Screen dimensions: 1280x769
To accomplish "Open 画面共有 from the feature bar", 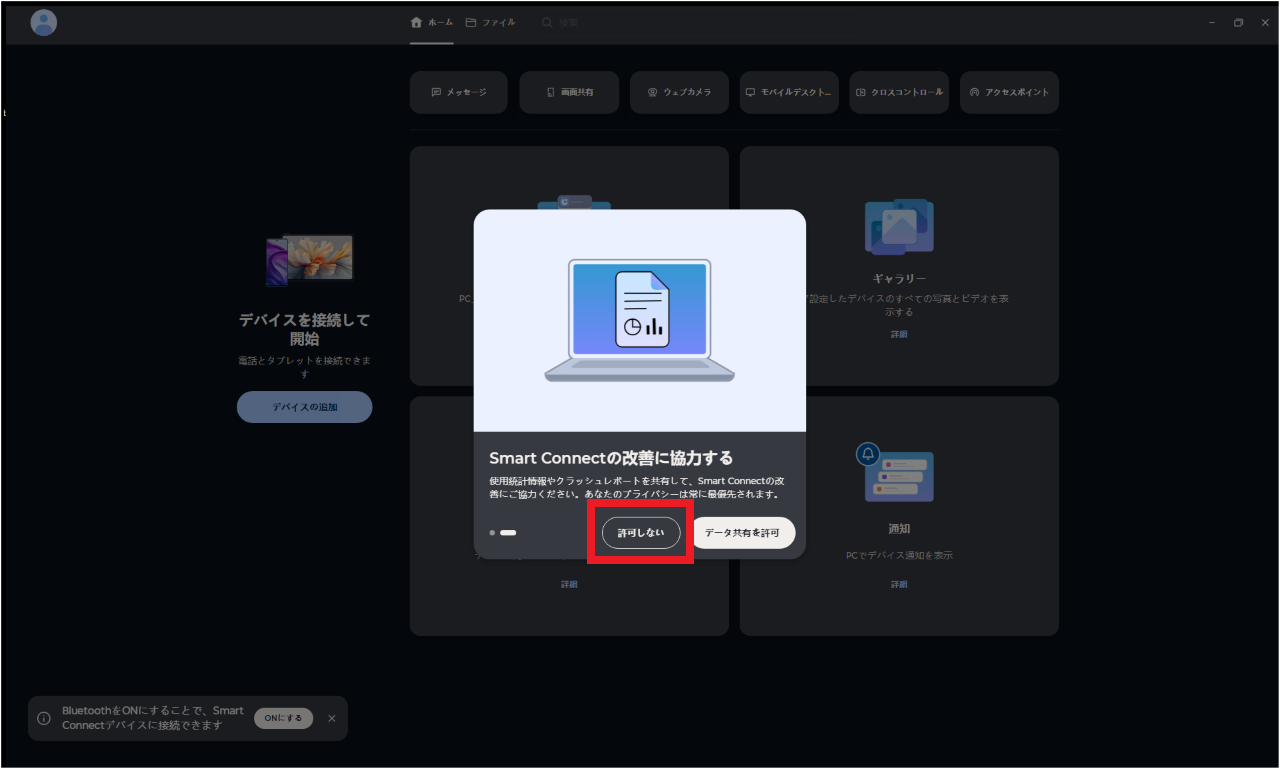I will [x=568, y=91].
